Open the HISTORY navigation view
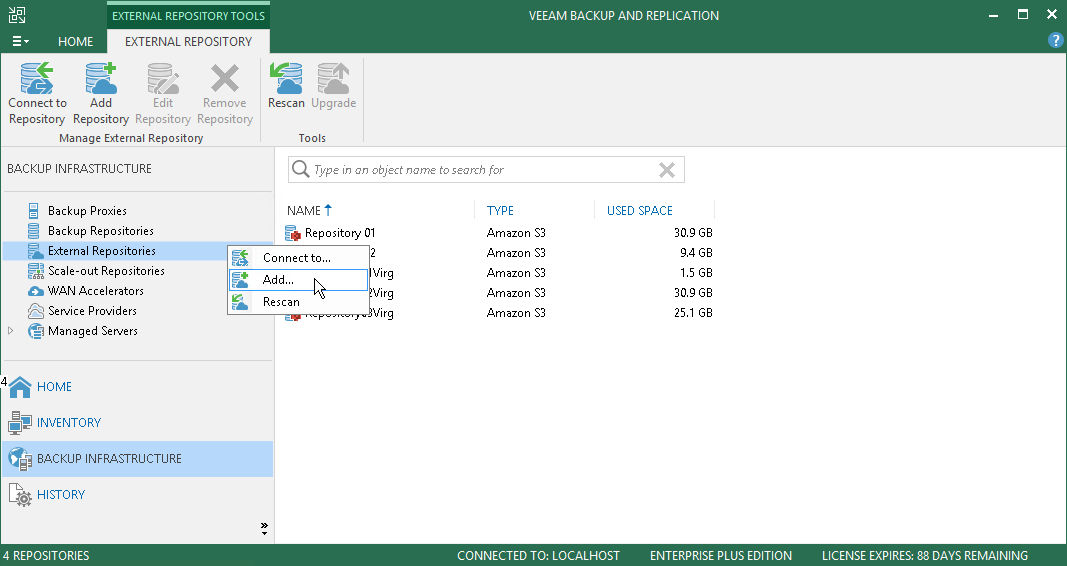Image resolution: width=1067 pixels, height=566 pixels. [x=61, y=495]
